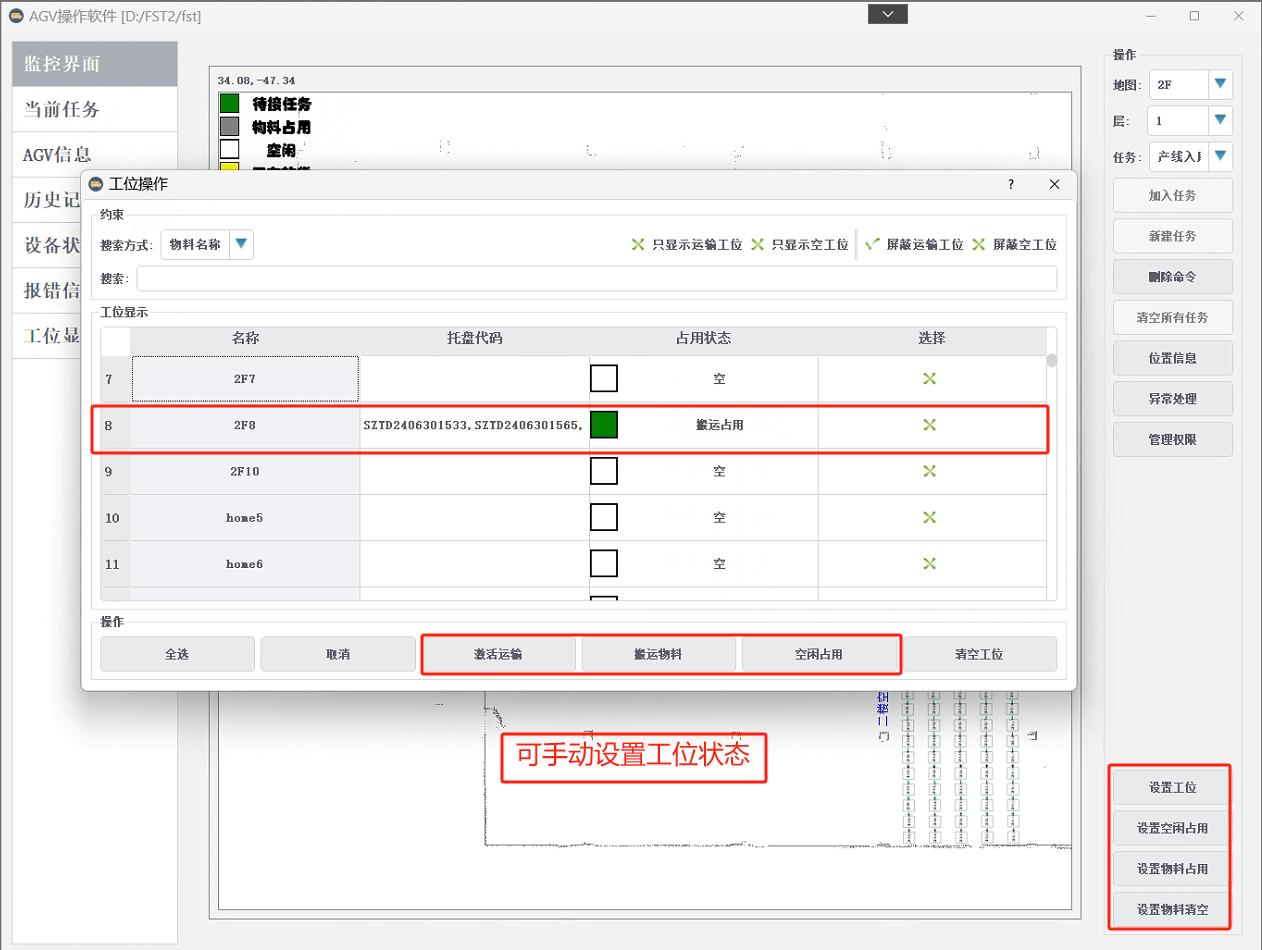The width and height of the screenshot is (1262, 950).
Task: Toggle selection mark for row 2F7
Action: (x=930, y=379)
